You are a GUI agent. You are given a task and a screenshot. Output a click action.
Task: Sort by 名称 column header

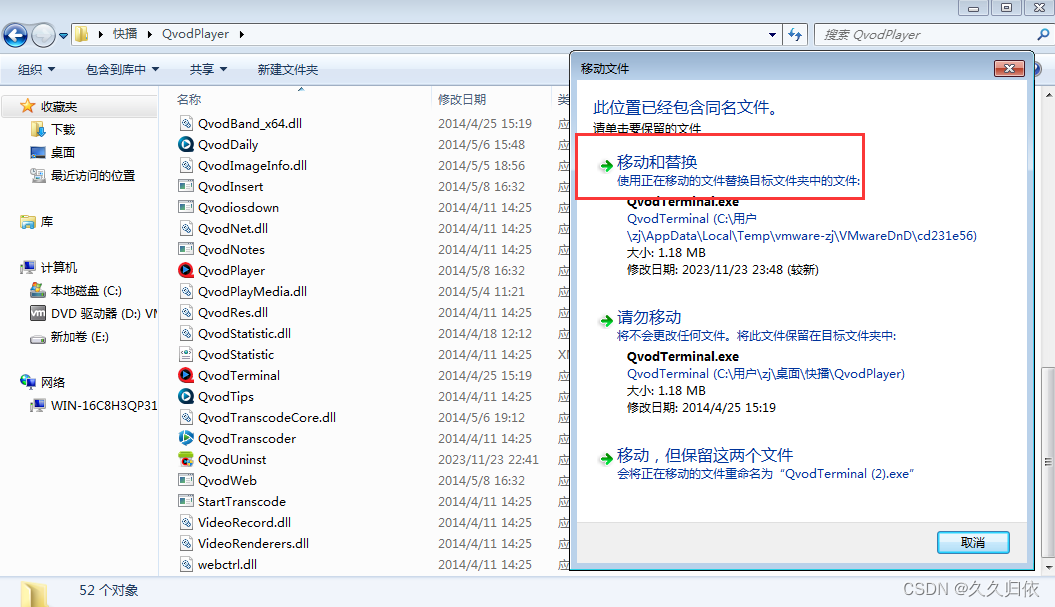[x=189, y=100]
